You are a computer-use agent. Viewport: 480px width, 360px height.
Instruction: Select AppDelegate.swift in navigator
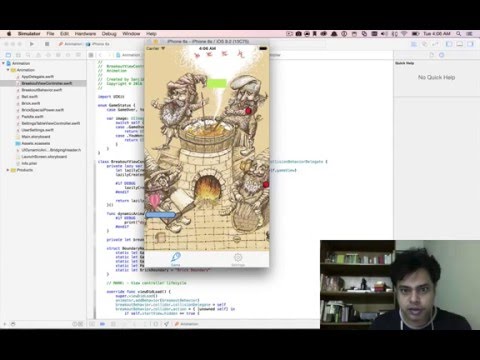[37, 77]
